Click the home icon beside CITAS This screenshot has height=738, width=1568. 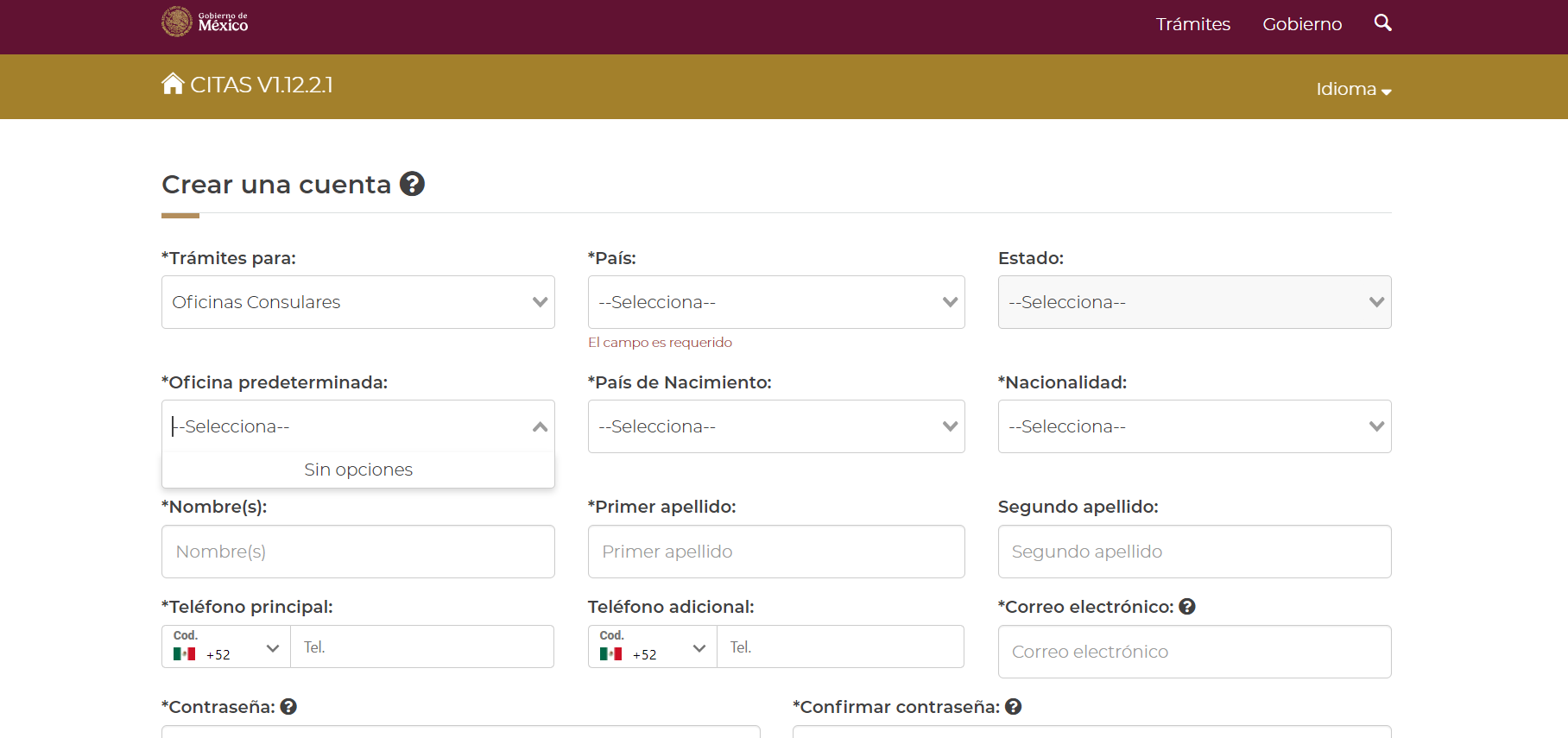click(x=173, y=84)
